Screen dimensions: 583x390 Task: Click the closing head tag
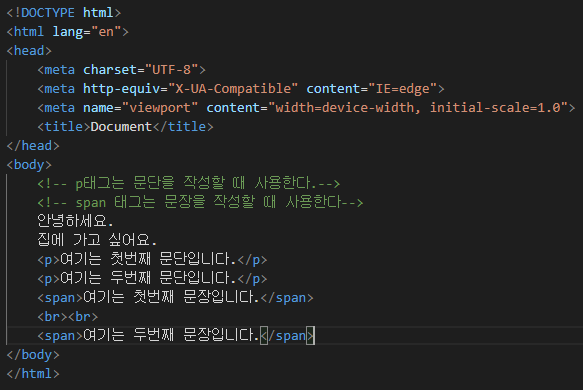(x=33, y=146)
